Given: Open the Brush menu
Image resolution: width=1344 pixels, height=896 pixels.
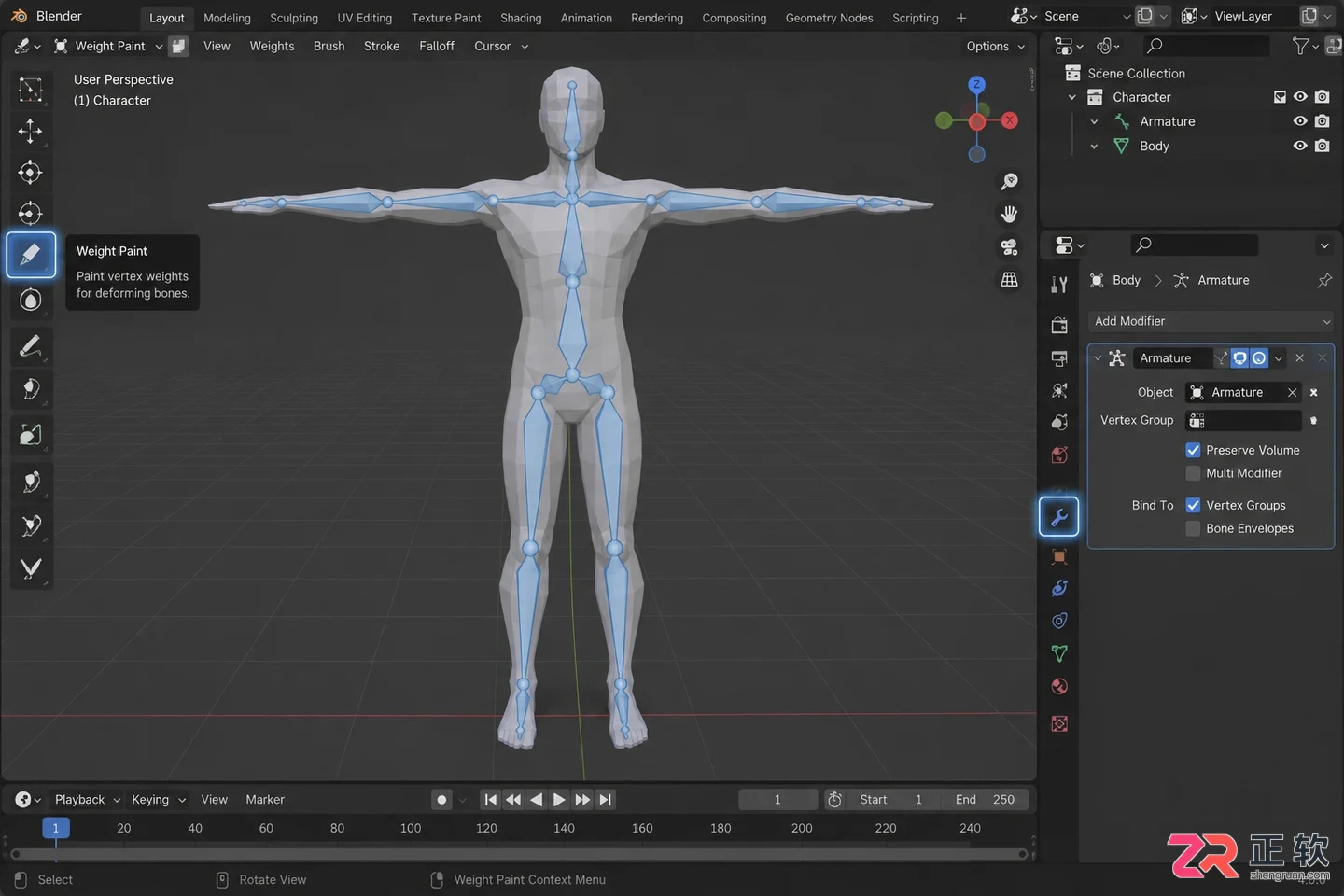Looking at the screenshot, I should (x=329, y=46).
